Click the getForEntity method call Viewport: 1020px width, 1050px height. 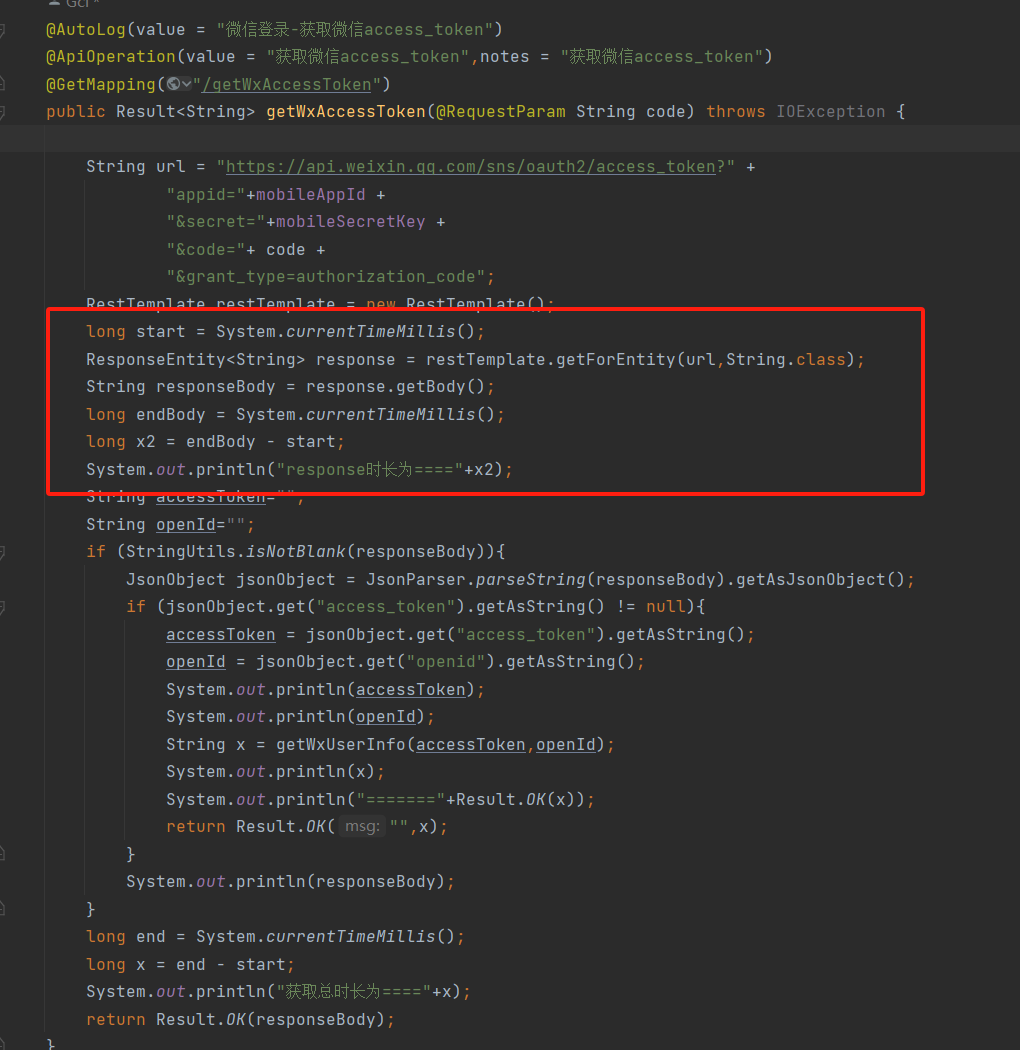coord(615,360)
